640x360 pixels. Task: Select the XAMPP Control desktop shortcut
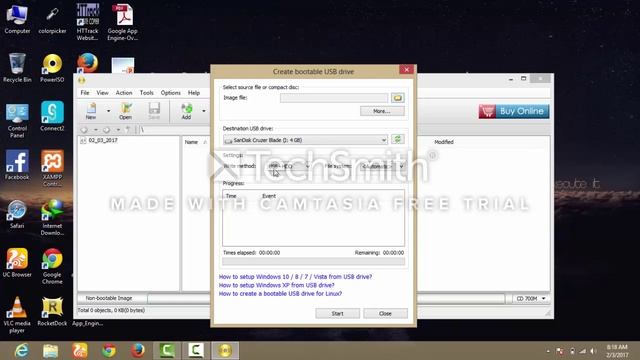click(x=52, y=168)
